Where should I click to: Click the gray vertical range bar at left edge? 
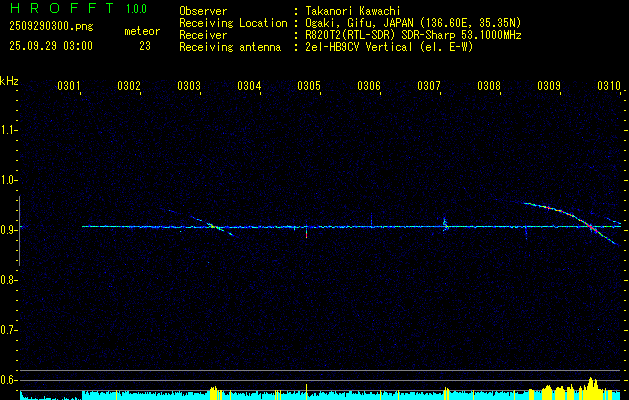click(19, 231)
